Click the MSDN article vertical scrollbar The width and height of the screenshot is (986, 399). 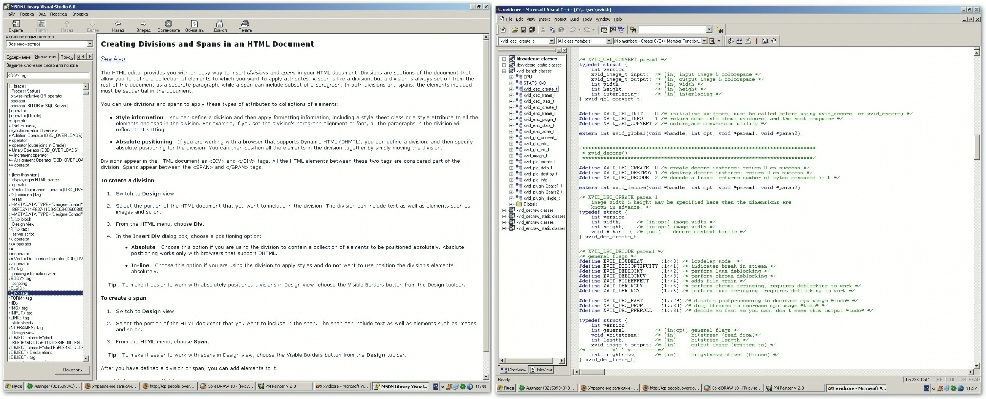coord(485,207)
